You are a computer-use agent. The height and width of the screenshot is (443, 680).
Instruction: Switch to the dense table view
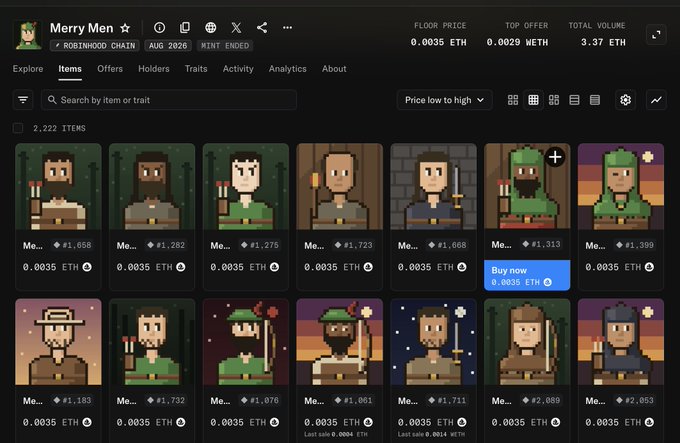pos(595,100)
